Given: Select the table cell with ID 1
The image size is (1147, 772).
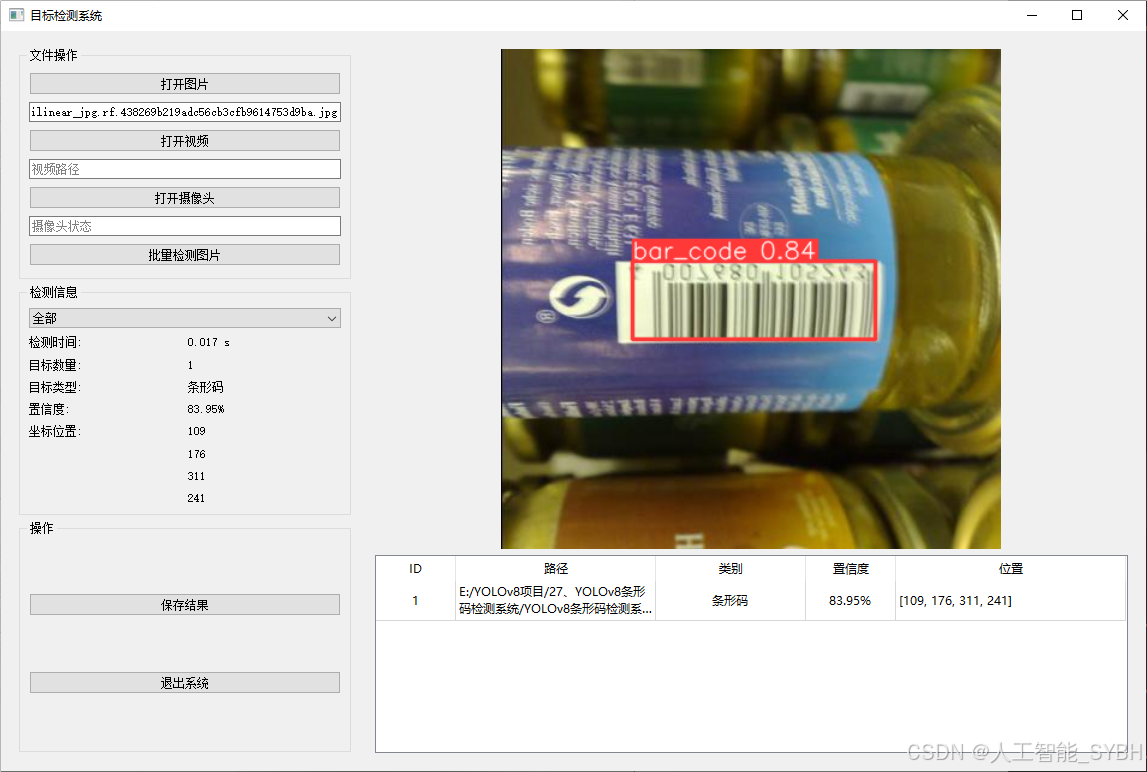Looking at the screenshot, I should pos(415,600).
